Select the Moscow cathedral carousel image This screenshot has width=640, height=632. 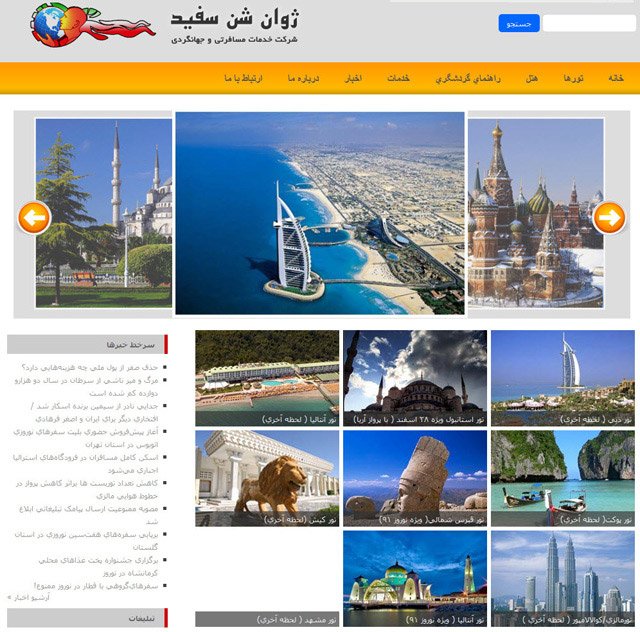[x=536, y=213]
